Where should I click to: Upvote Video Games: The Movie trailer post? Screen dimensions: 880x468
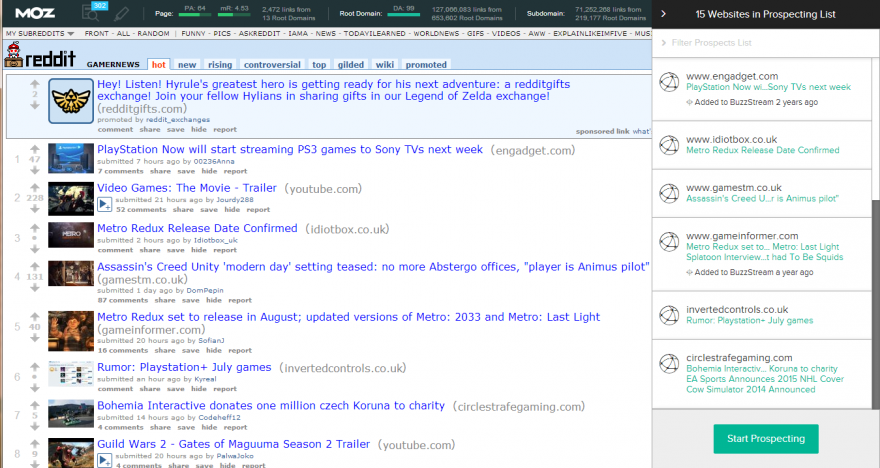(x=35, y=187)
